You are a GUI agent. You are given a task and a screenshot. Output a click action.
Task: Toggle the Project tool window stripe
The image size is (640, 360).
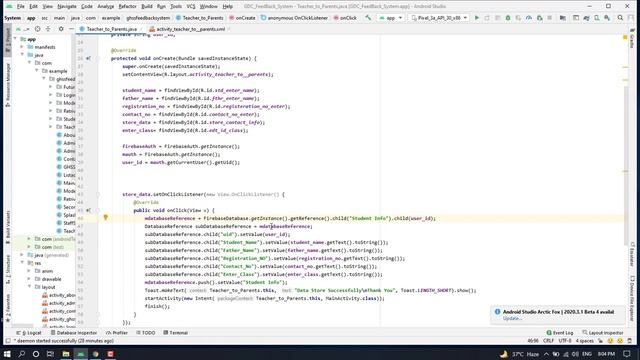click(7, 41)
